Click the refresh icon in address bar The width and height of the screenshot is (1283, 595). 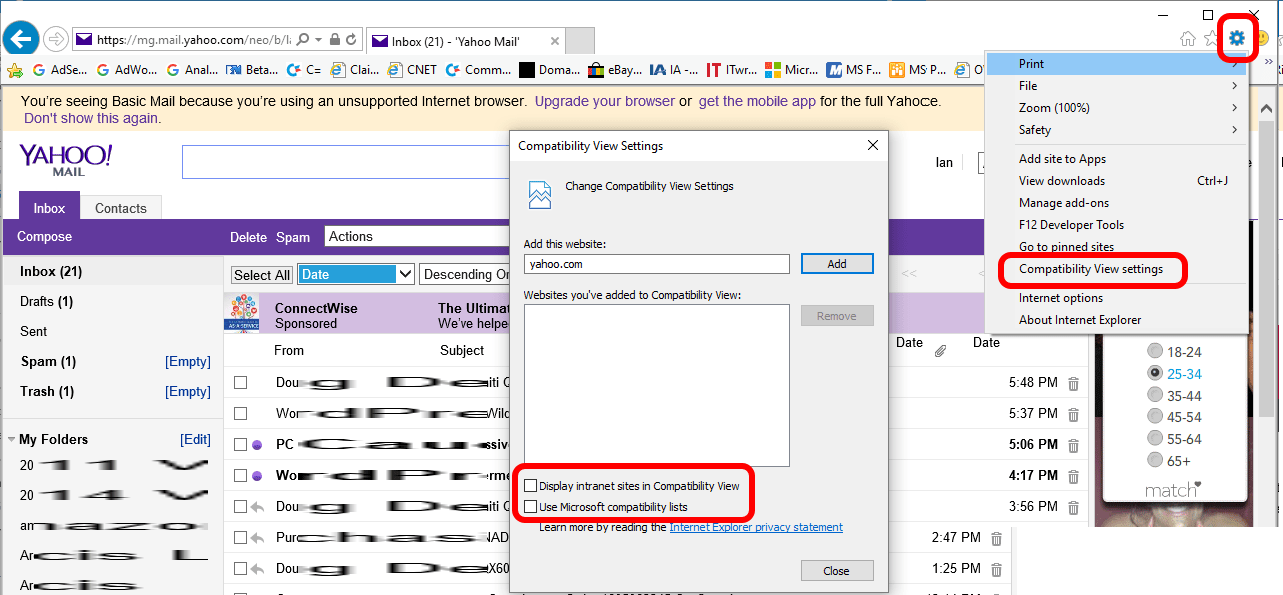[351, 40]
